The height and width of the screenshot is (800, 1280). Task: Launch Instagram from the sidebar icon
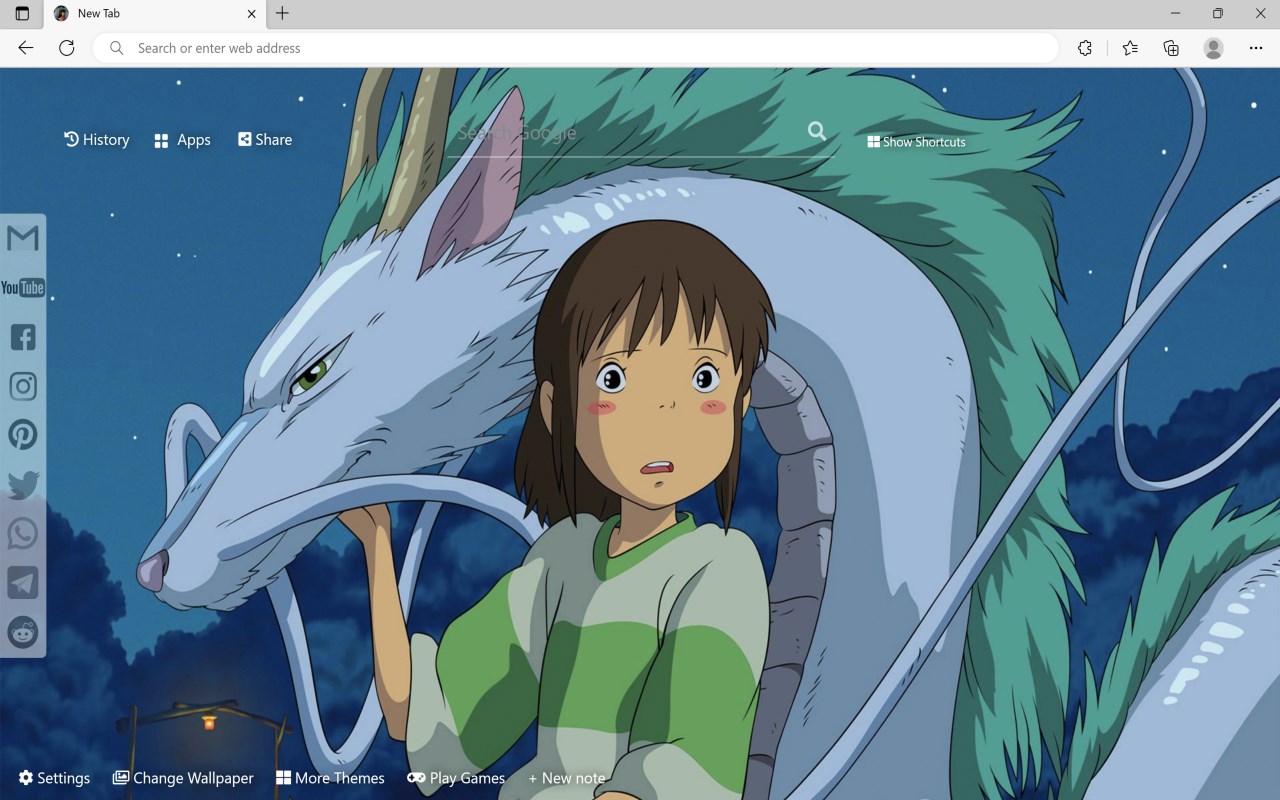pos(22,386)
